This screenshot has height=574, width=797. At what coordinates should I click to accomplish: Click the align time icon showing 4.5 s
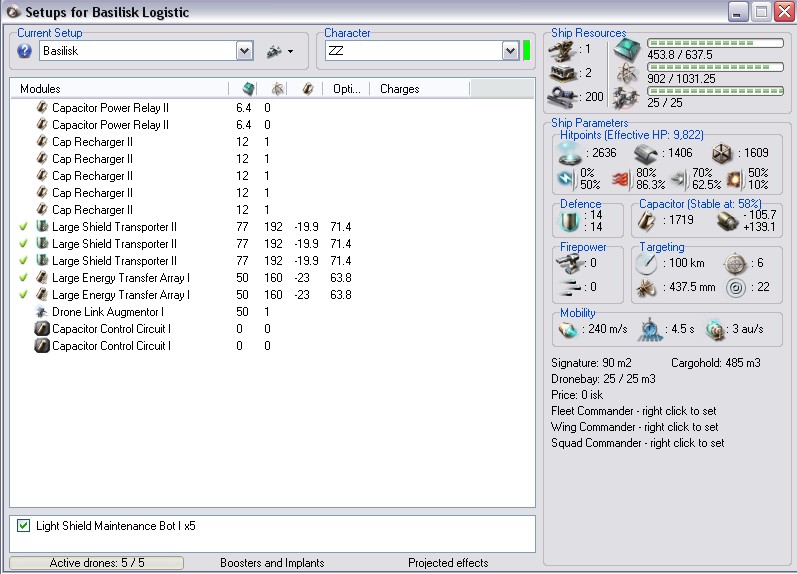[650, 330]
